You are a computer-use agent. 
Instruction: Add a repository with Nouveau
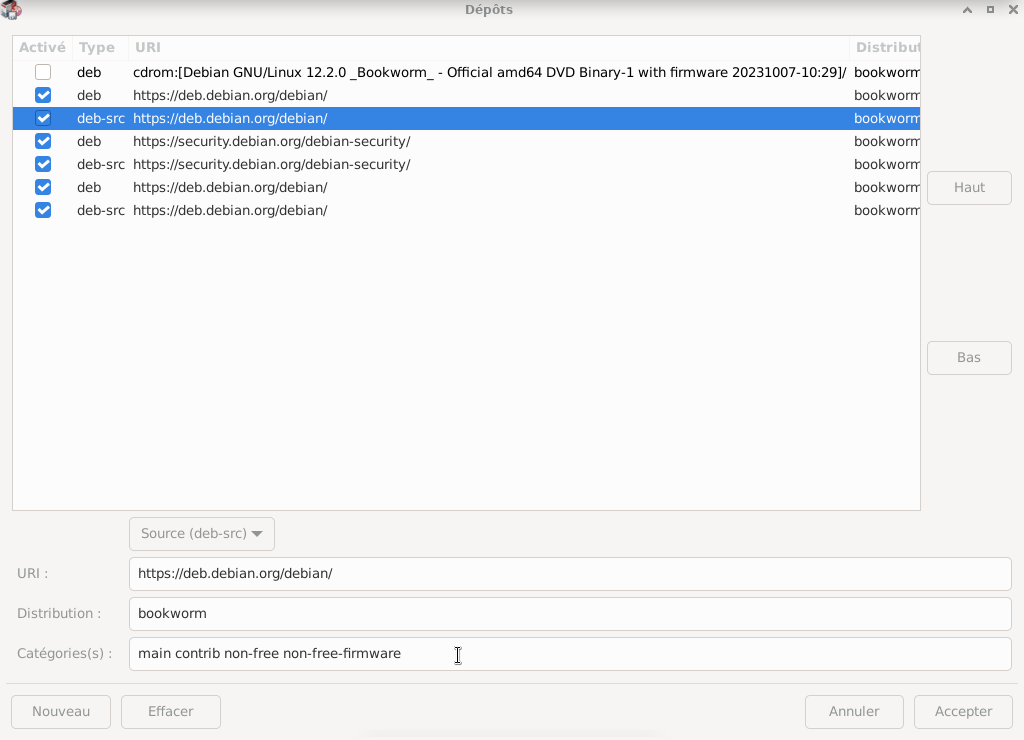(61, 711)
